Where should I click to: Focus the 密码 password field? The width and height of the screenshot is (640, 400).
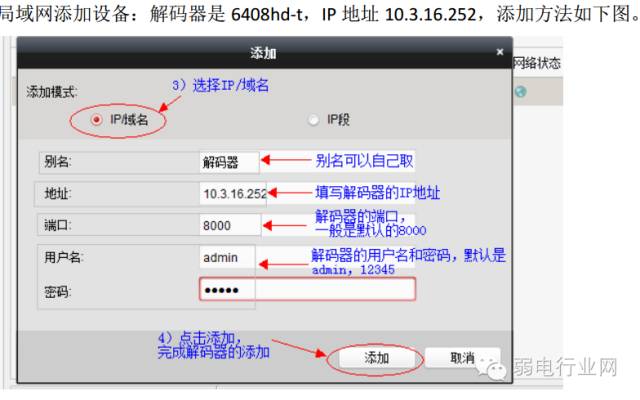(307, 290)
